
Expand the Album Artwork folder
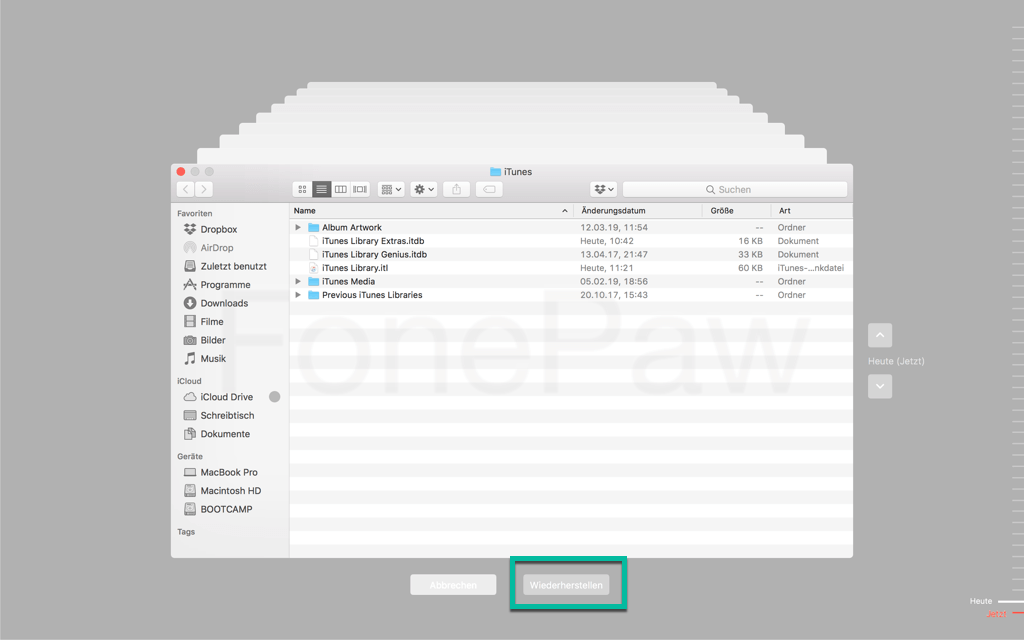[x=298, y=227]
